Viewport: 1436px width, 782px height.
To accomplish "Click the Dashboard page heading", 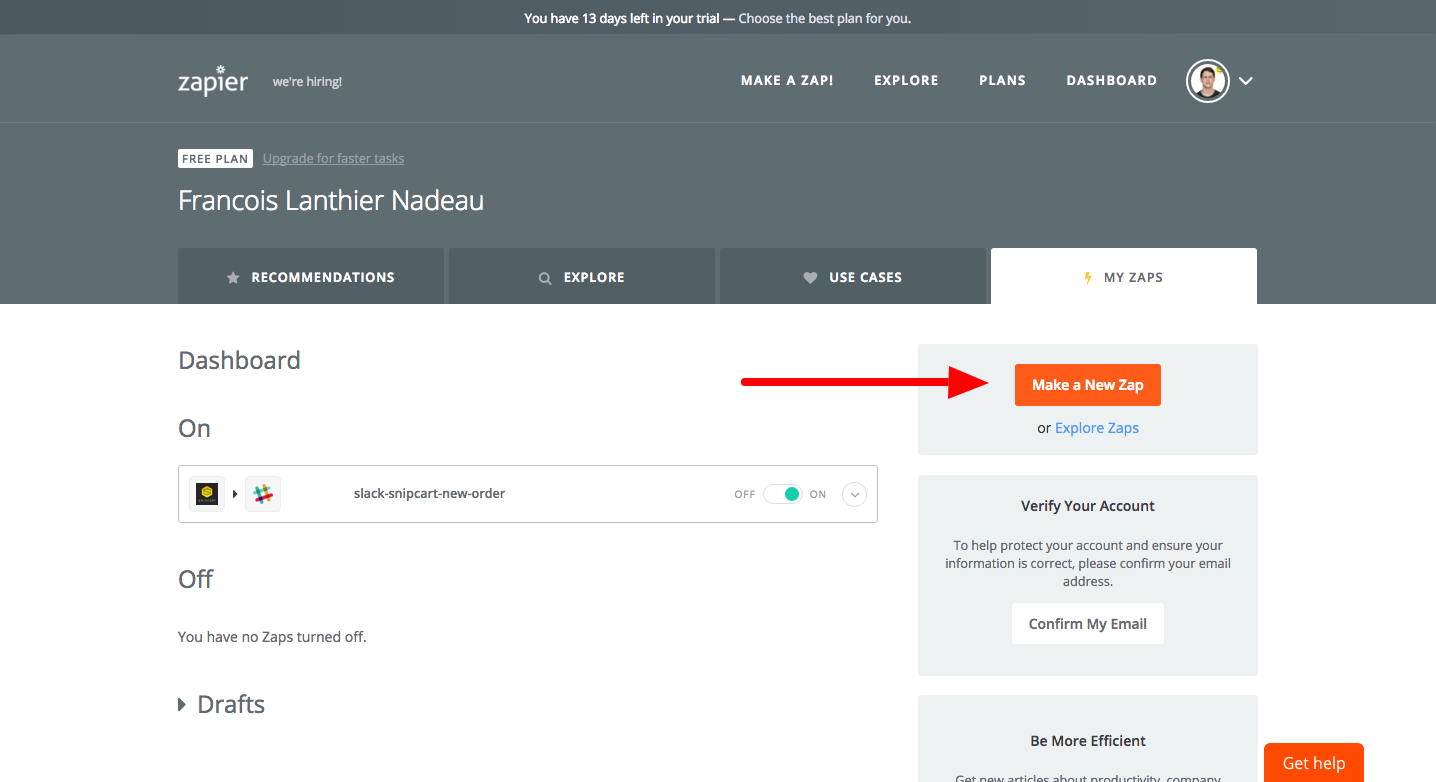I will tap(239, 360).
